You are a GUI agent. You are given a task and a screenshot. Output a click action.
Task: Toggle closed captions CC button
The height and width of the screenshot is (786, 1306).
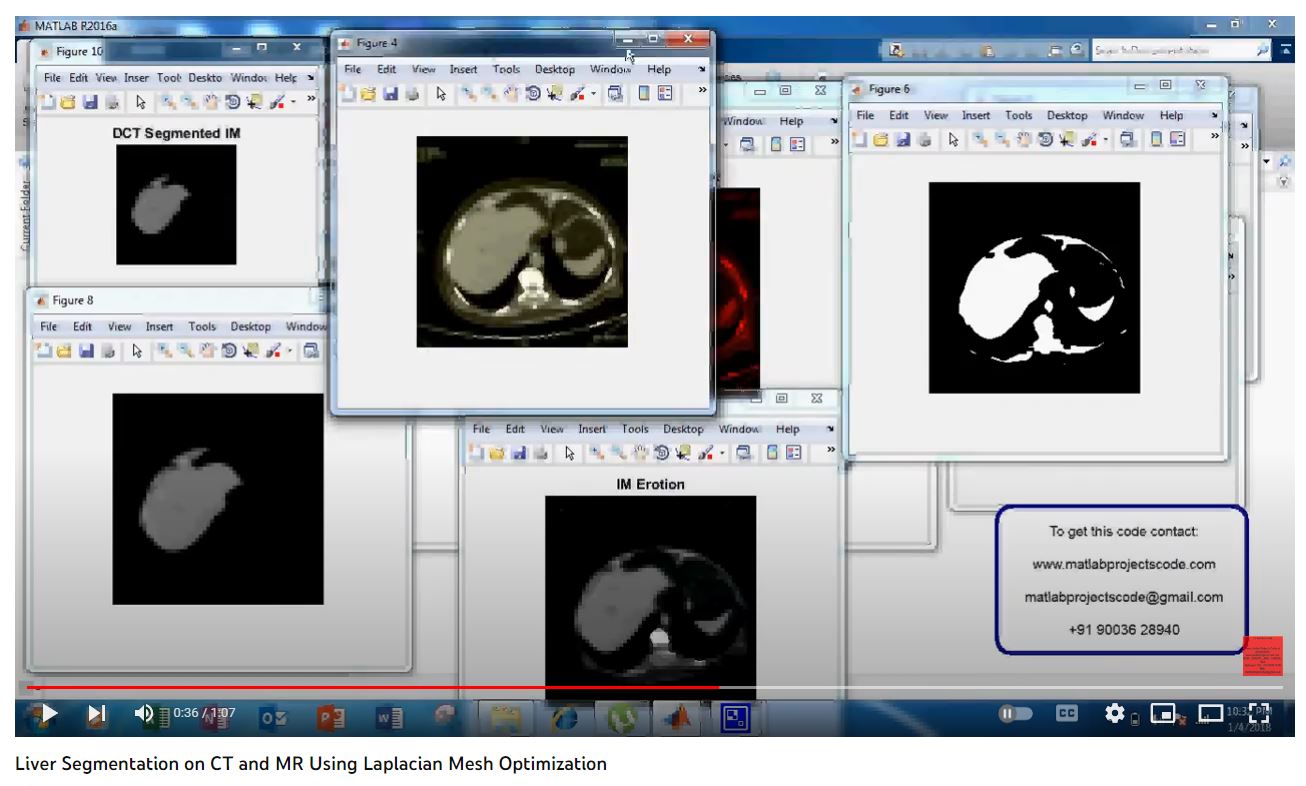[1067, 713]
